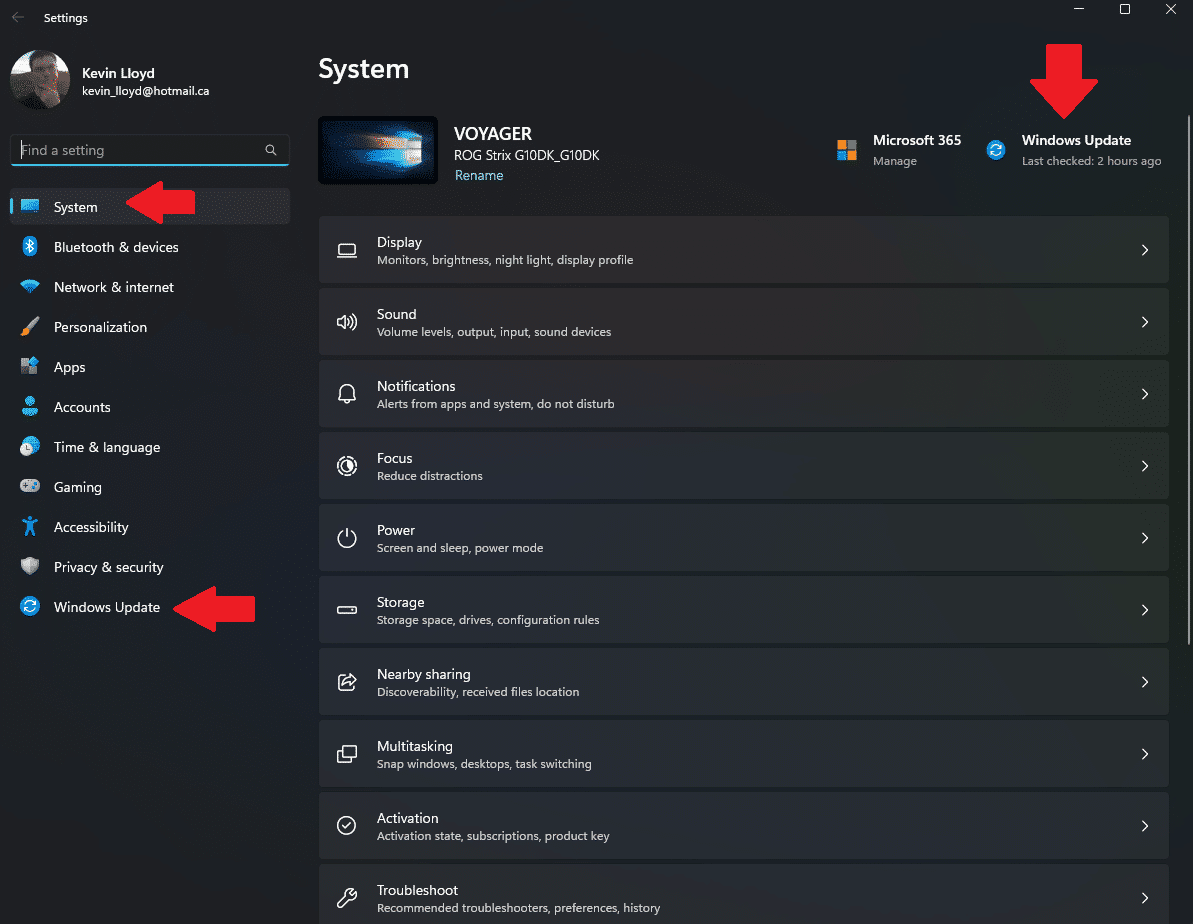Screen dimensions: 1193x924
Task: Open Windows Update heading at top right
Action: pyautogui.click(x=1077, y=140)
